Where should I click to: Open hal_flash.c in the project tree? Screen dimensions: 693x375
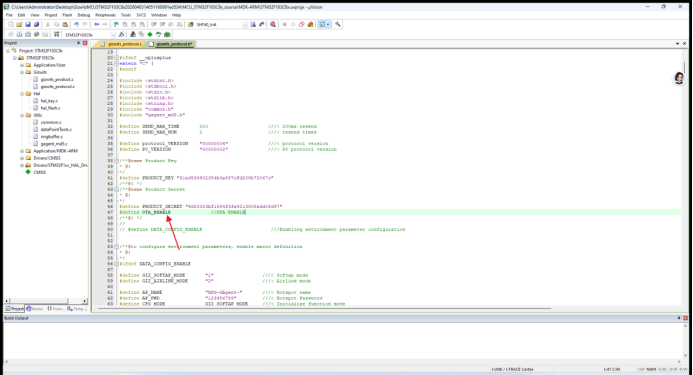click(50, 108)
